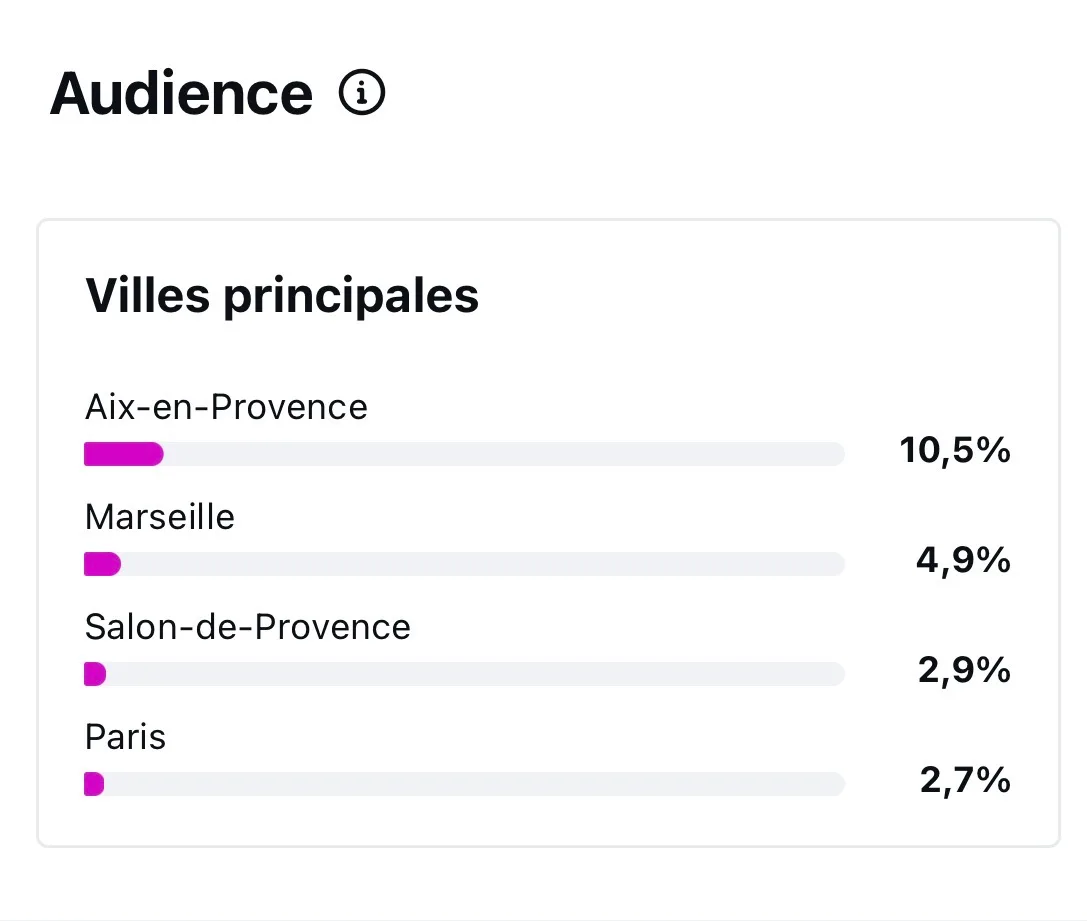This screenshot has height=921, width=1087.
Task: Click the 4,9% value beside Marseille
Action: point(962,561)
